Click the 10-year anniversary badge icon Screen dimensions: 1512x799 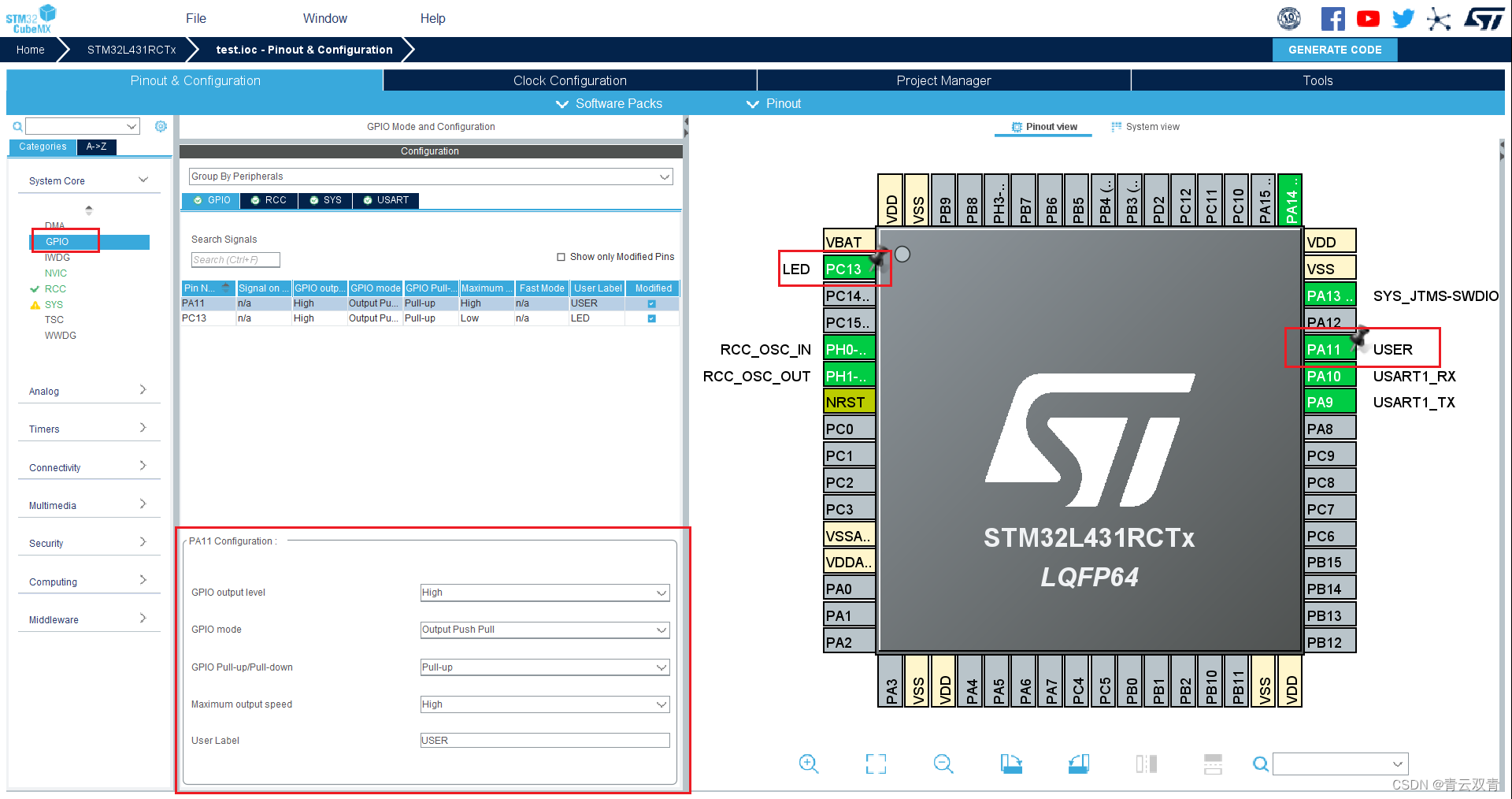1289,19
